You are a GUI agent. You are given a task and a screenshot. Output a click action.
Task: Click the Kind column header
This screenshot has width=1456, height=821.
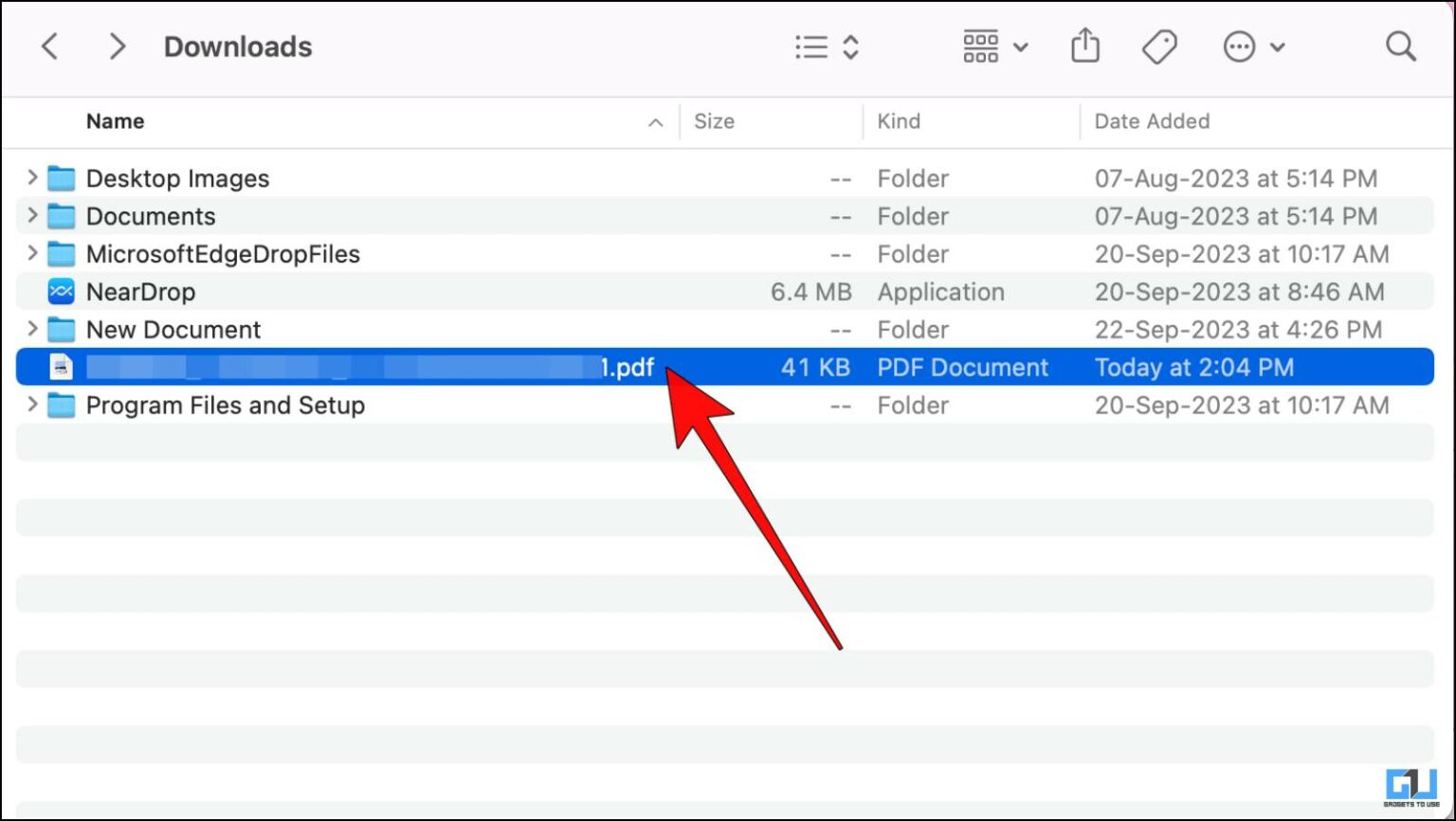(x=899, y=121)
